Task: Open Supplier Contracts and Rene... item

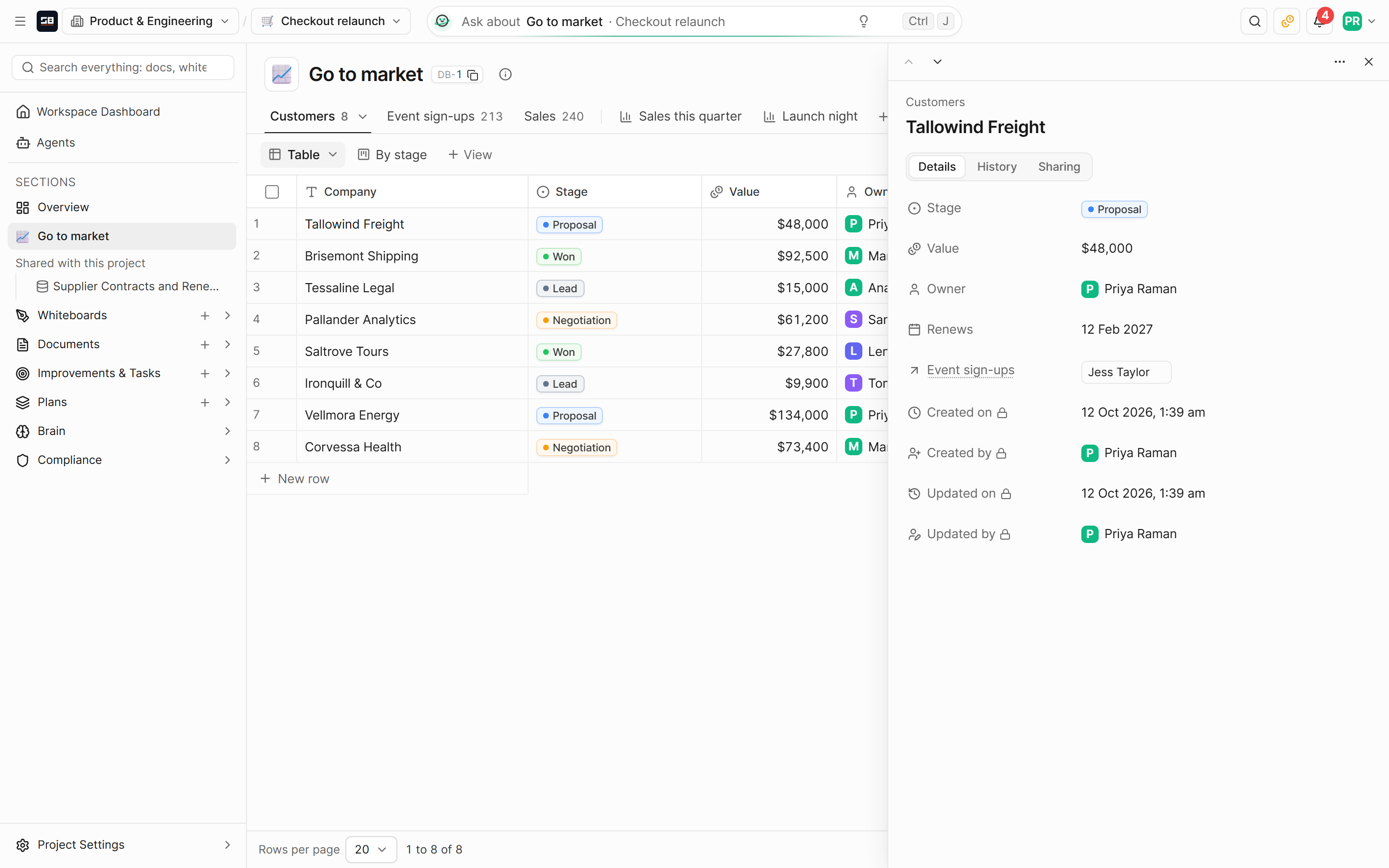Action: pyautogui.click(x=127, y=286)
